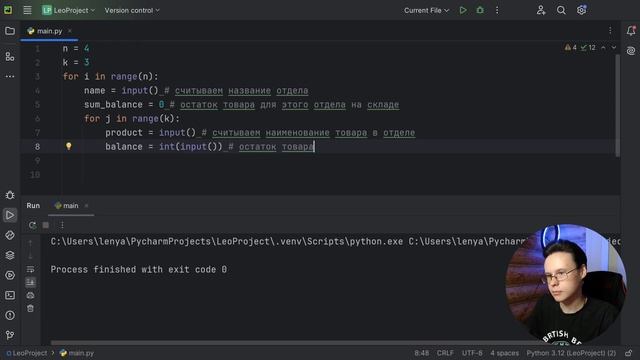Open the main hamburger menu

[27, 10]
